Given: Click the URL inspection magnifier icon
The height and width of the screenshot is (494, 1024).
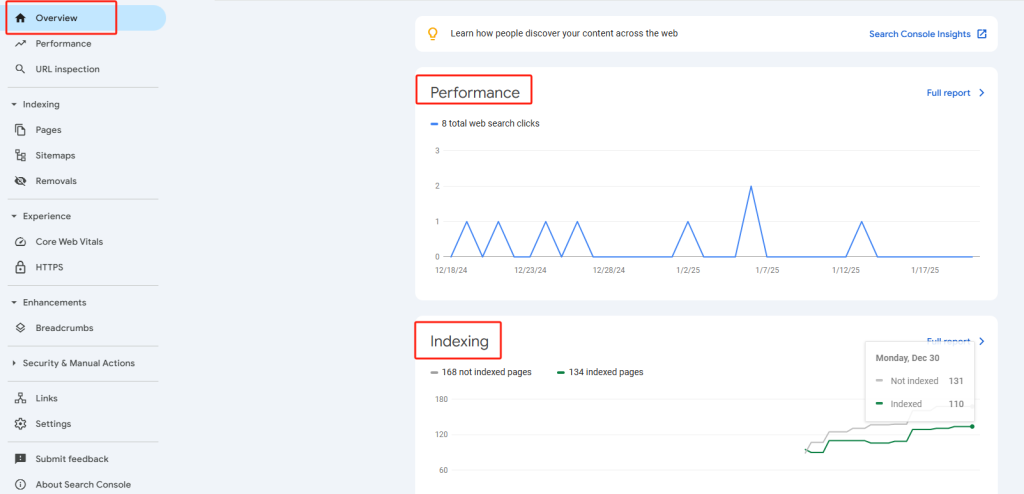Looking at the screenshot, I should (20, 69).
